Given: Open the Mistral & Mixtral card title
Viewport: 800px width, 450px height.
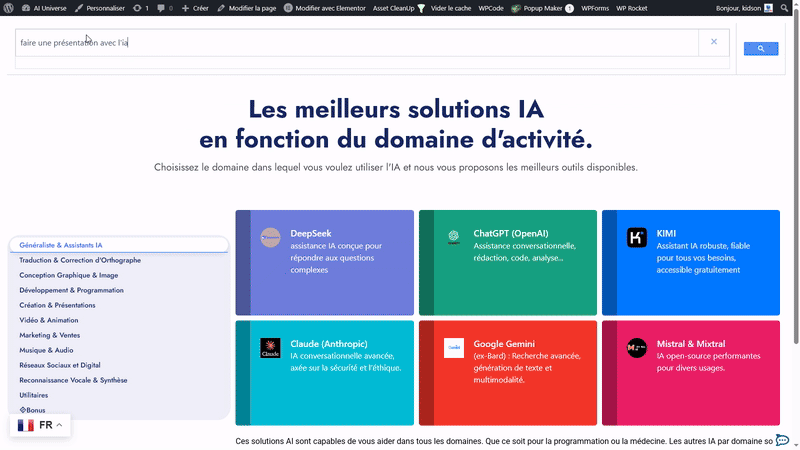Looking at the screenshot, I should click(691, 344).
